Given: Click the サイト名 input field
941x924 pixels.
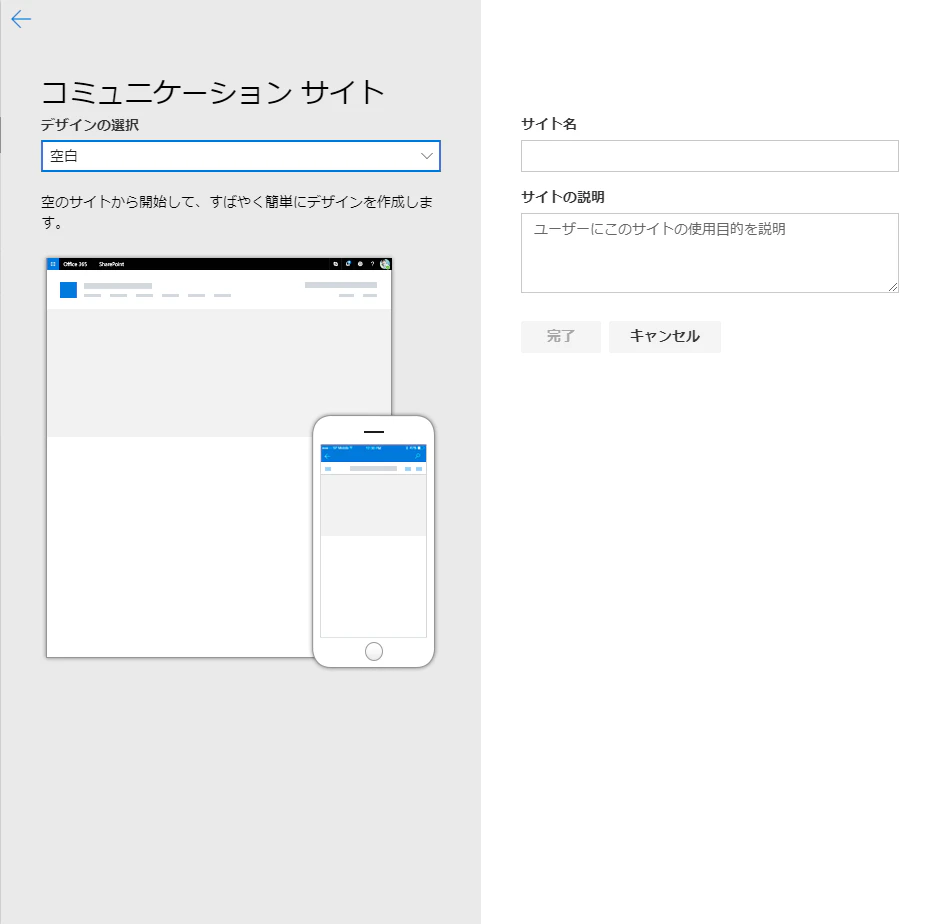Looking at the screenshot, I should point(709,156).
